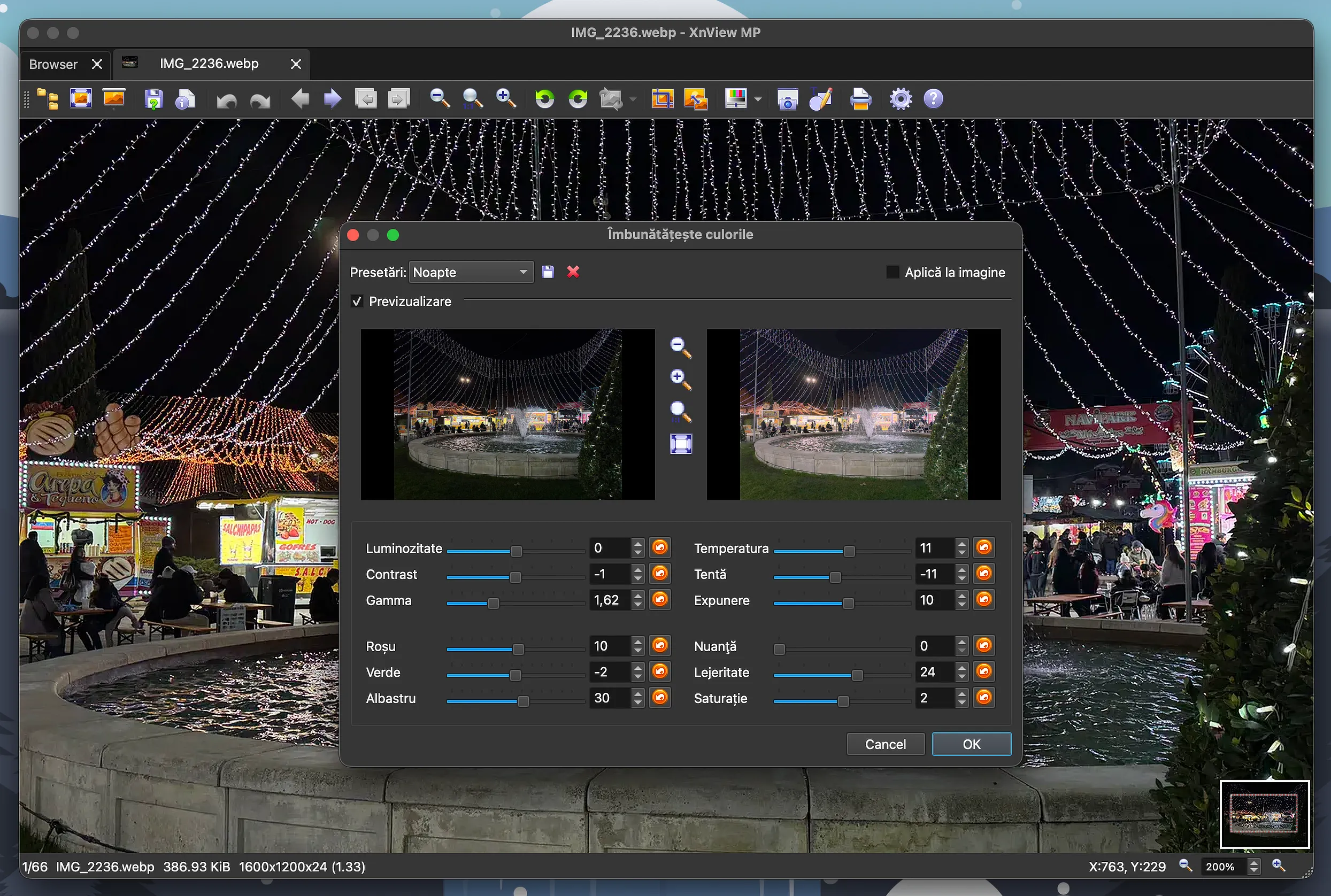The width and height of the screenshot is (1331, 896).
Task: Click preview zoom out magnifier
Action: (x=680, y=347)
